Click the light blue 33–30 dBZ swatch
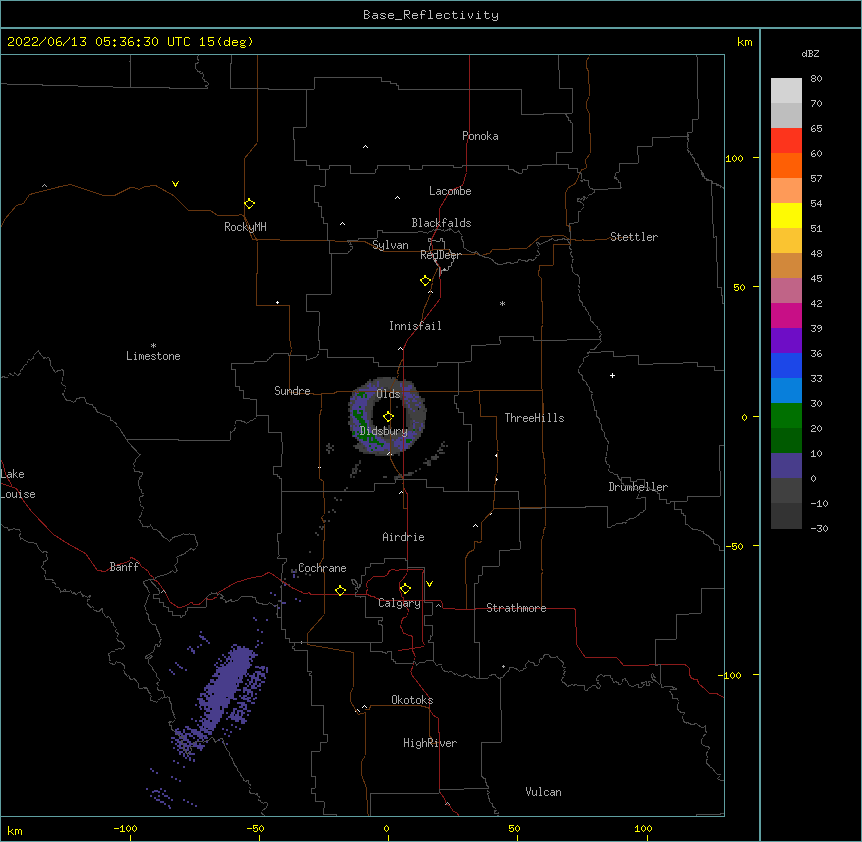This screenshot has height=842, width=862. tap(786, 390)
